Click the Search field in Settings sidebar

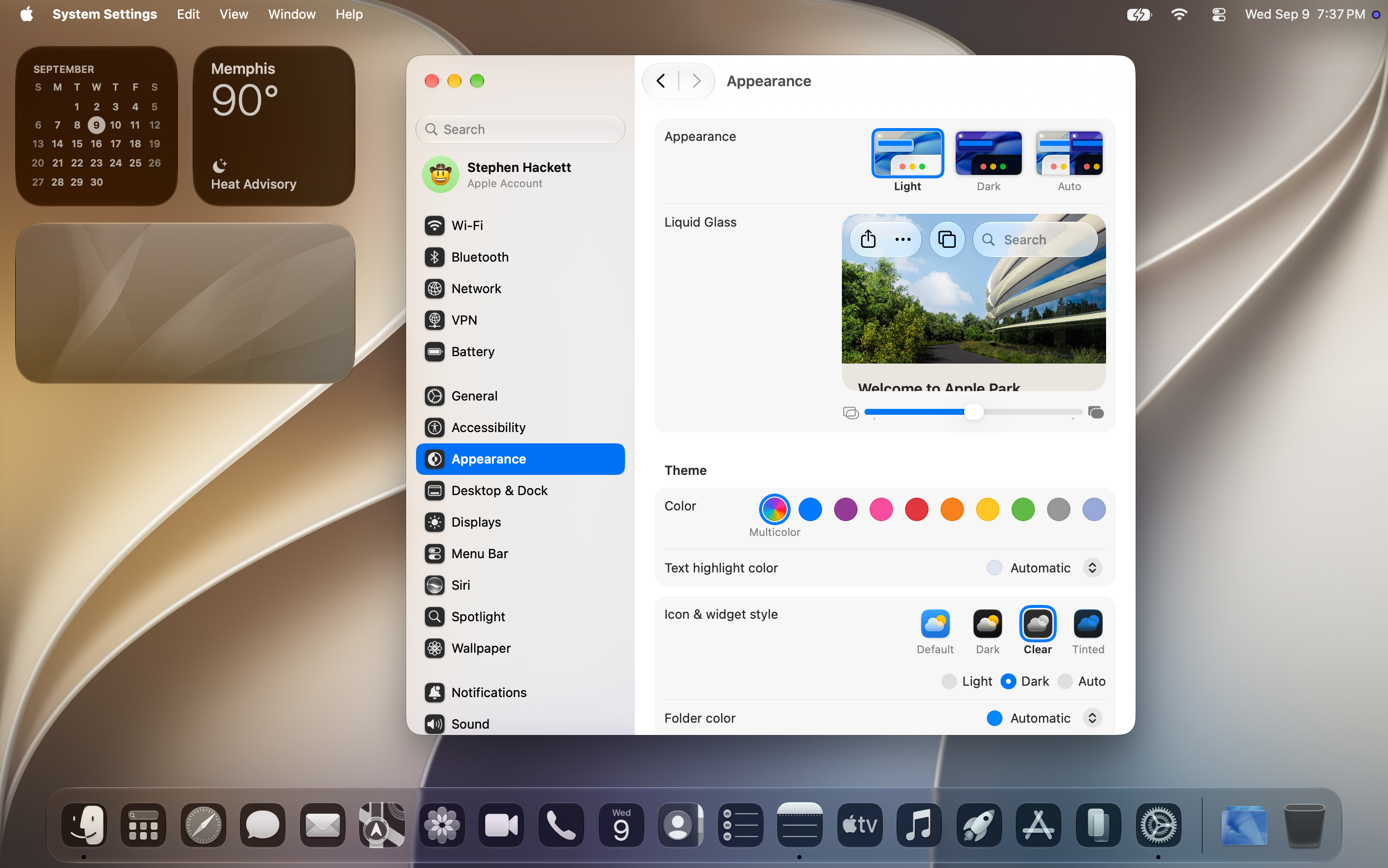pyautogui.click(x=520, y=129)
